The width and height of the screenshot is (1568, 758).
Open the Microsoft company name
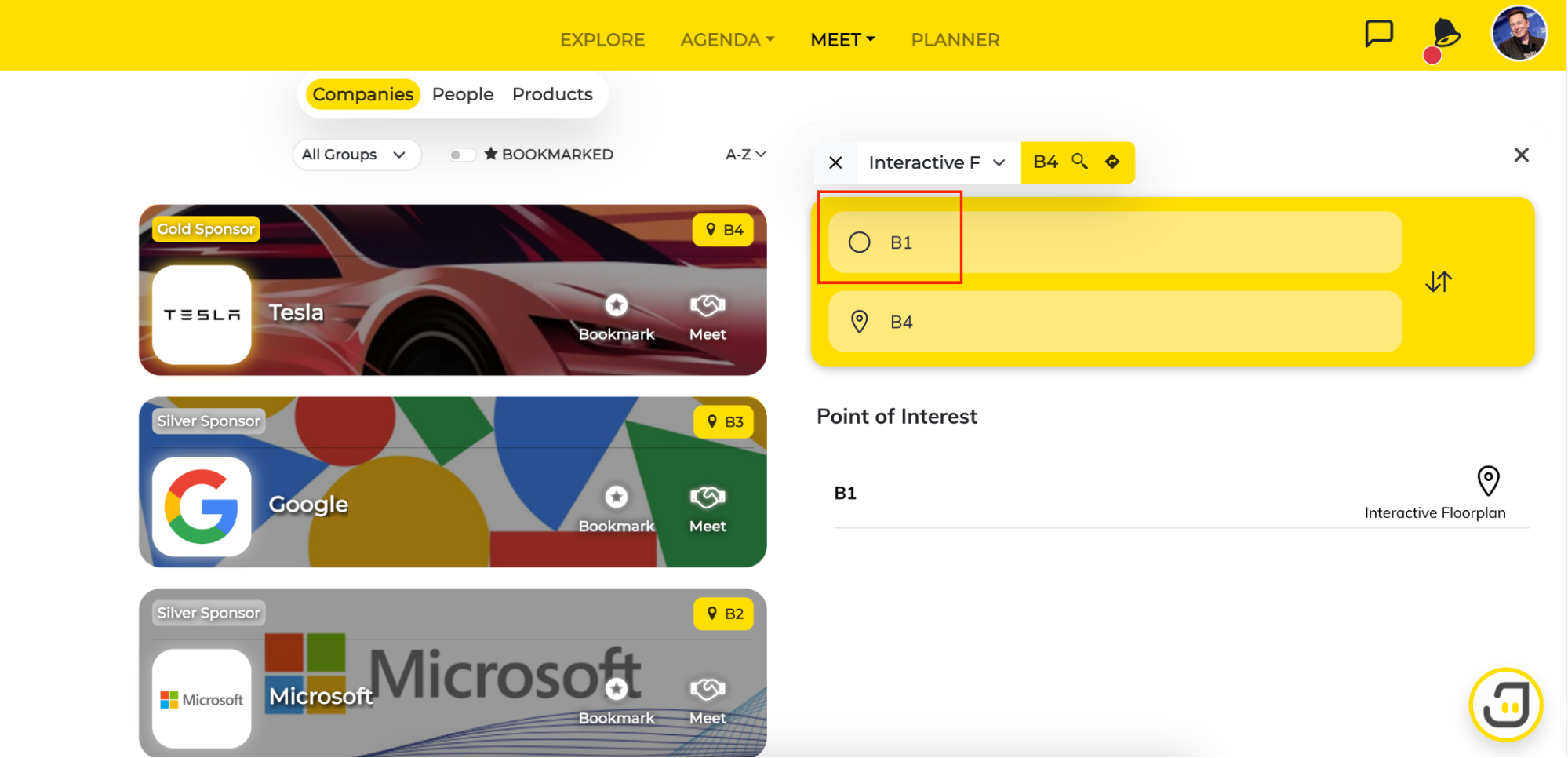point(321,696)
